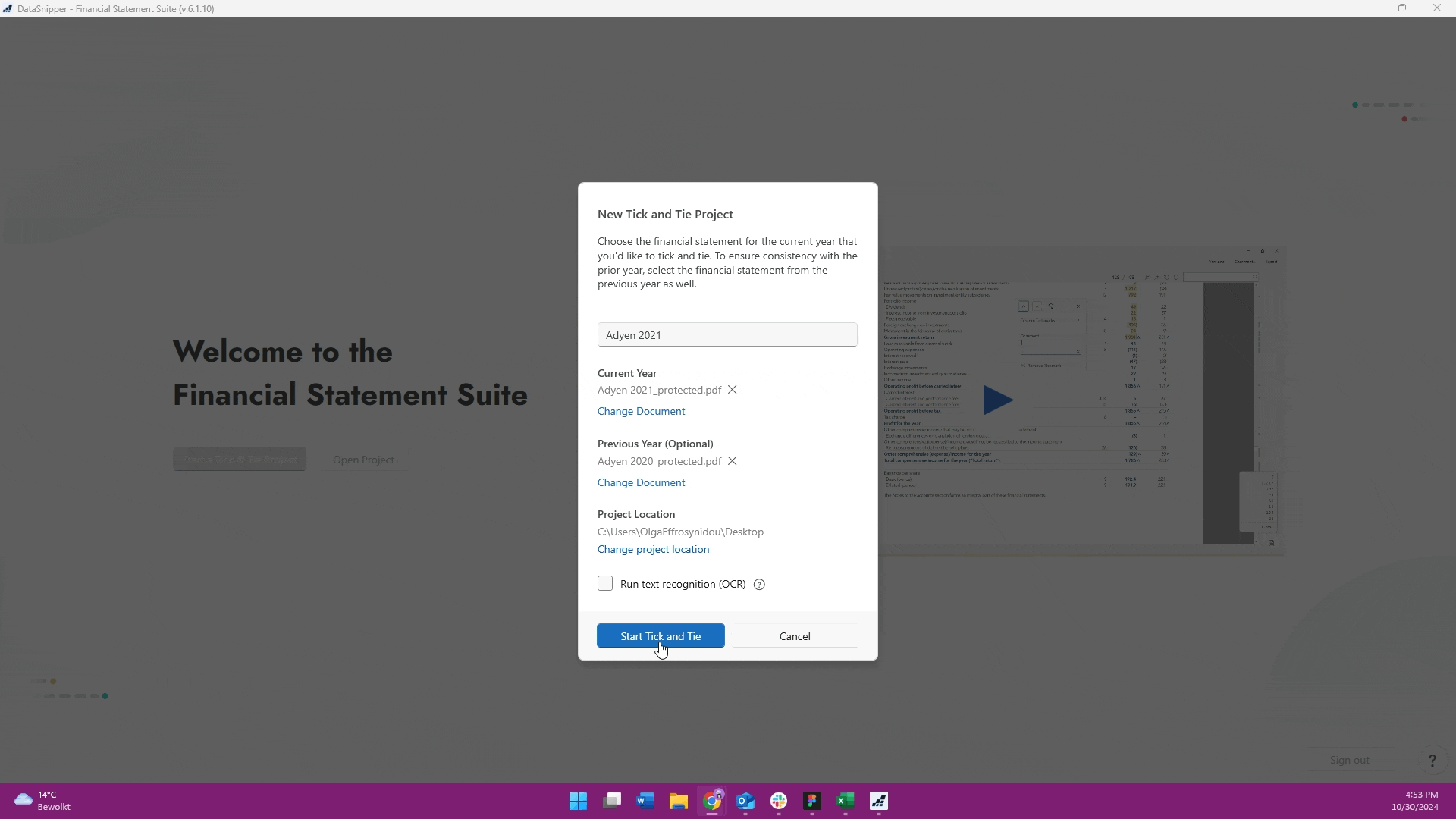Switch to Excel in the taskbar
Image resolution: width=1456 pixels, height=819 pixels.
tap(845, 802)
